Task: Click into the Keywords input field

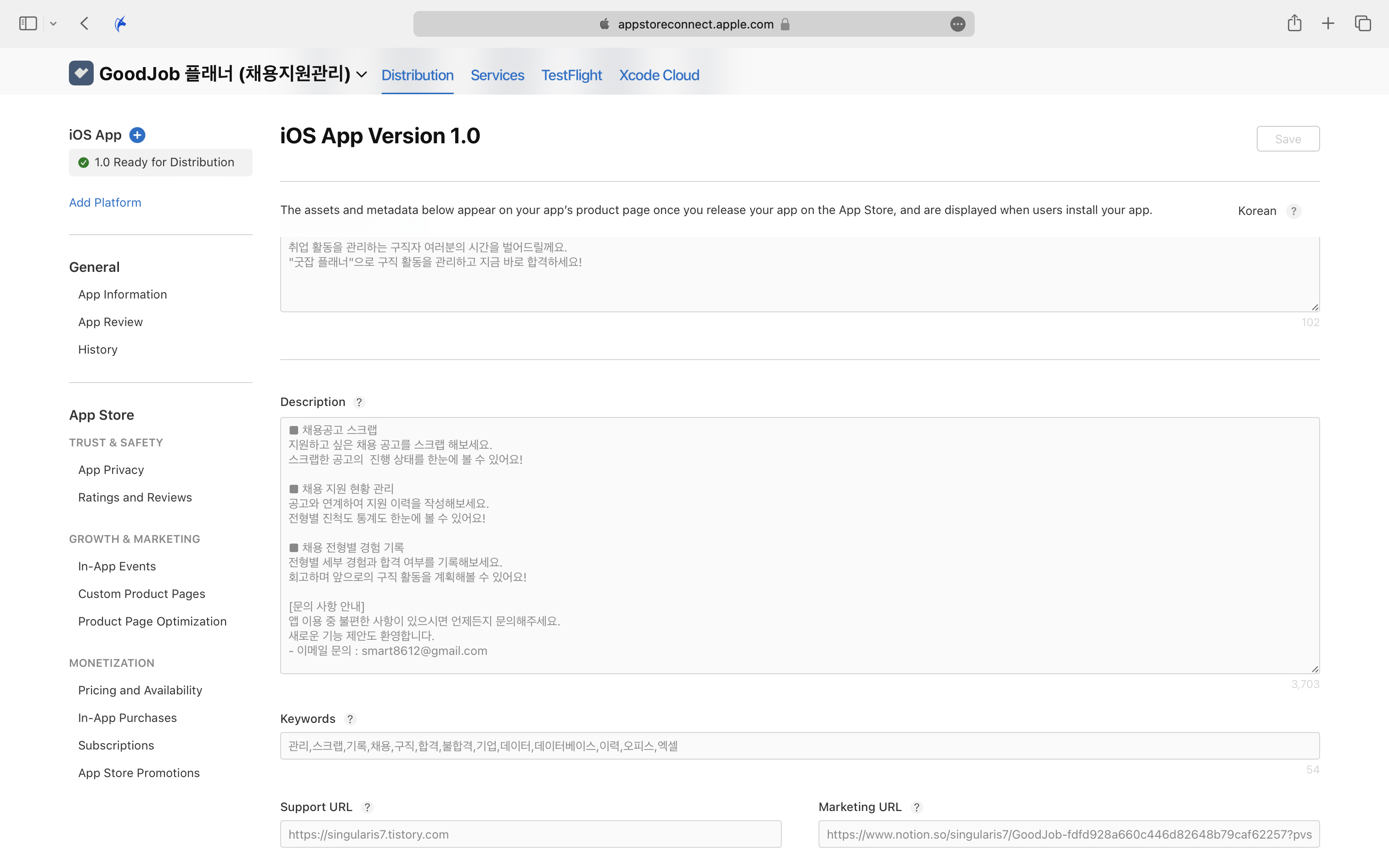Action: pyautogui.click(x=799, y=746)
